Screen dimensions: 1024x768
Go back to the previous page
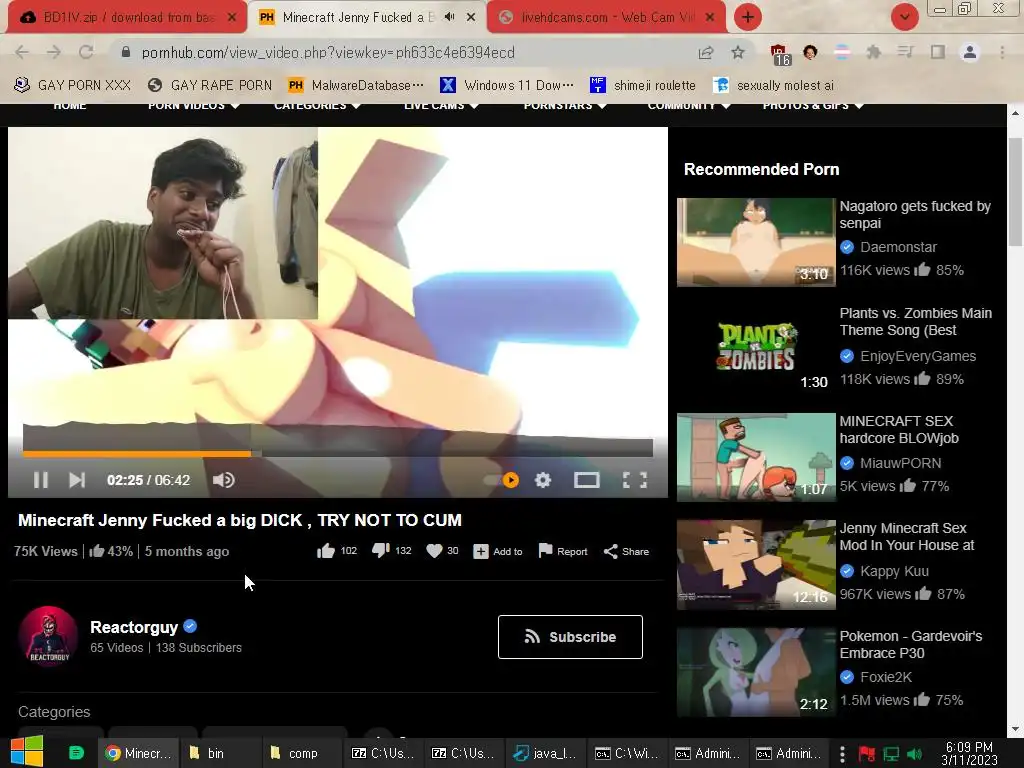22,52
